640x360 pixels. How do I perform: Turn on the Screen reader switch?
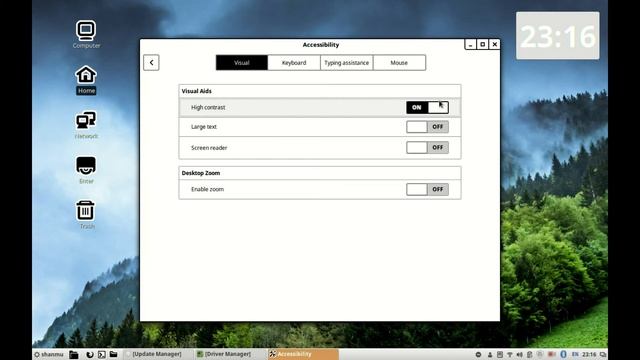[x=427, y=147]
